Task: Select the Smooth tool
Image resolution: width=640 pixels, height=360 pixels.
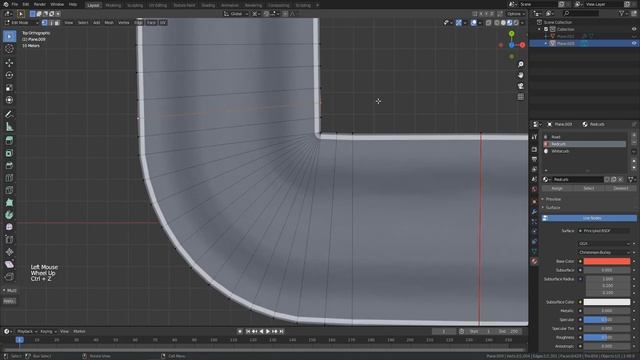Action: pos(9,227)
